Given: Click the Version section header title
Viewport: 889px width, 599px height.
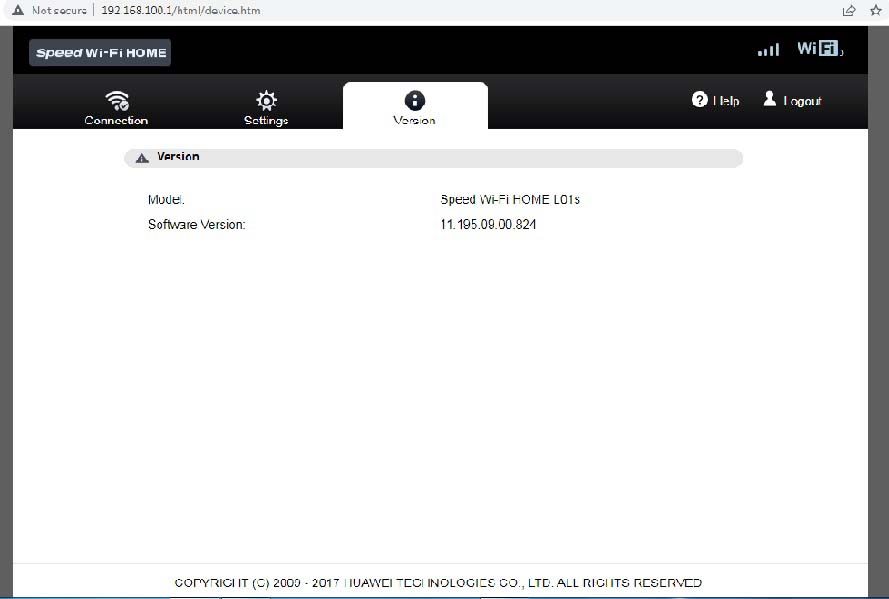Looking at the screenshot, I should (x=178, y=156).
